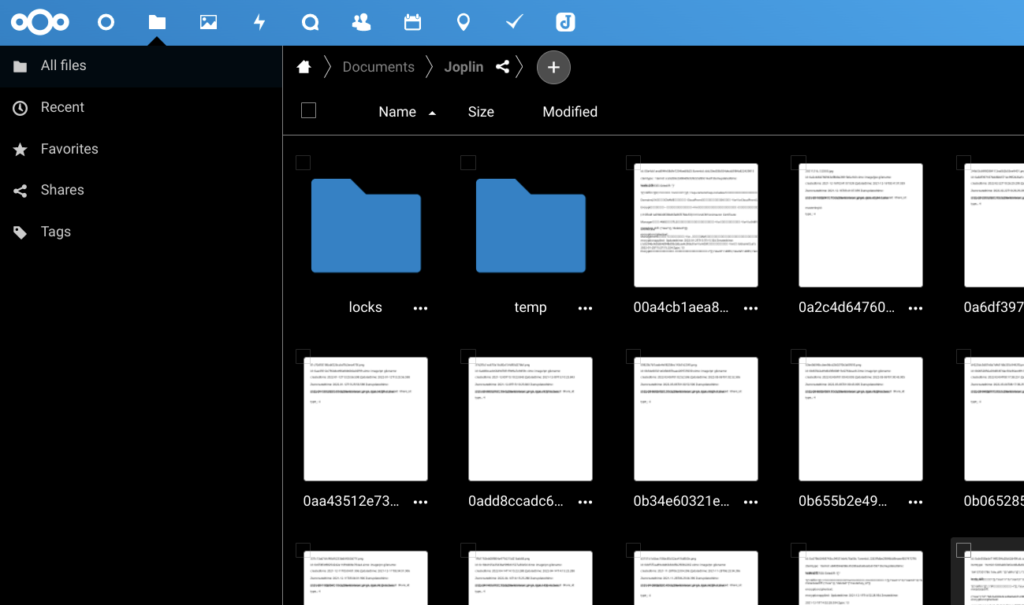This screenshot has height=605, width=1024.
Task: Click file name 0add8ccadc6...
Action: 515,501
